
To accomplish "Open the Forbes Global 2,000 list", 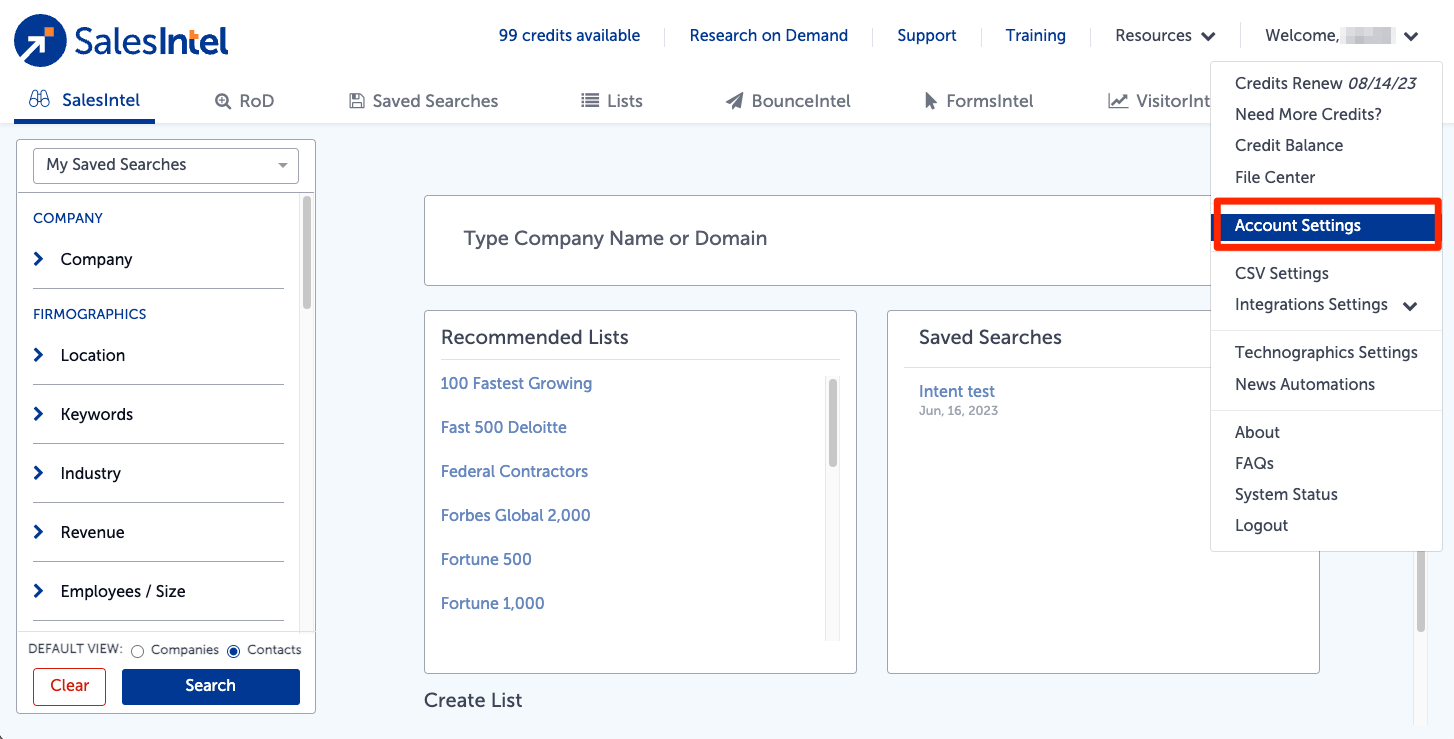I will click(516, 515).
